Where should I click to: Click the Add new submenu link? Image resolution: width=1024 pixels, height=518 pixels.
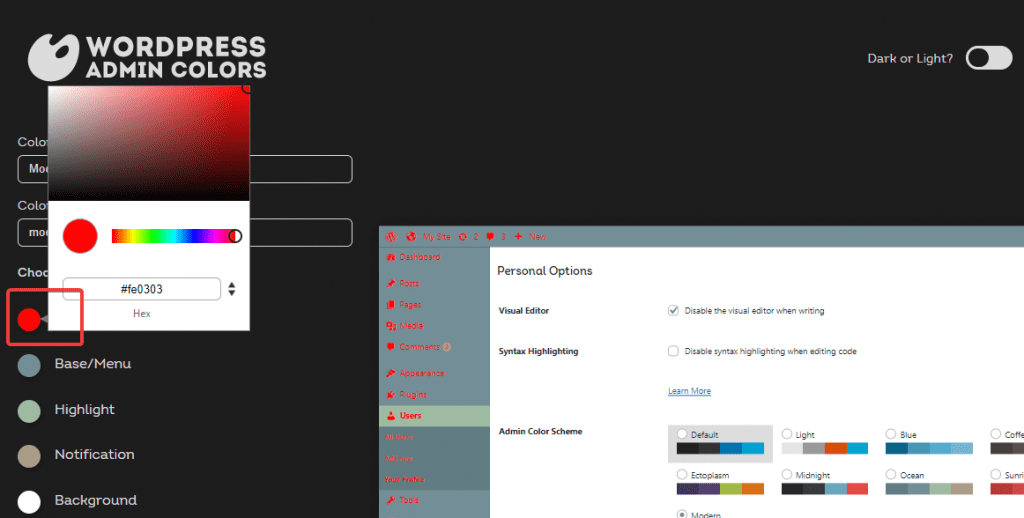[399, 459]
